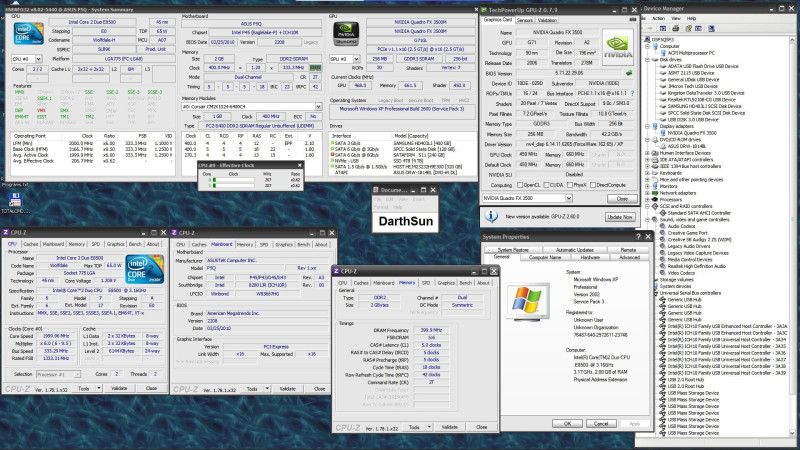The height and width of the screenshot is (450, 800).
Task: Click the Device Manager scrollbar down arrow
Action: click(792, 433)
